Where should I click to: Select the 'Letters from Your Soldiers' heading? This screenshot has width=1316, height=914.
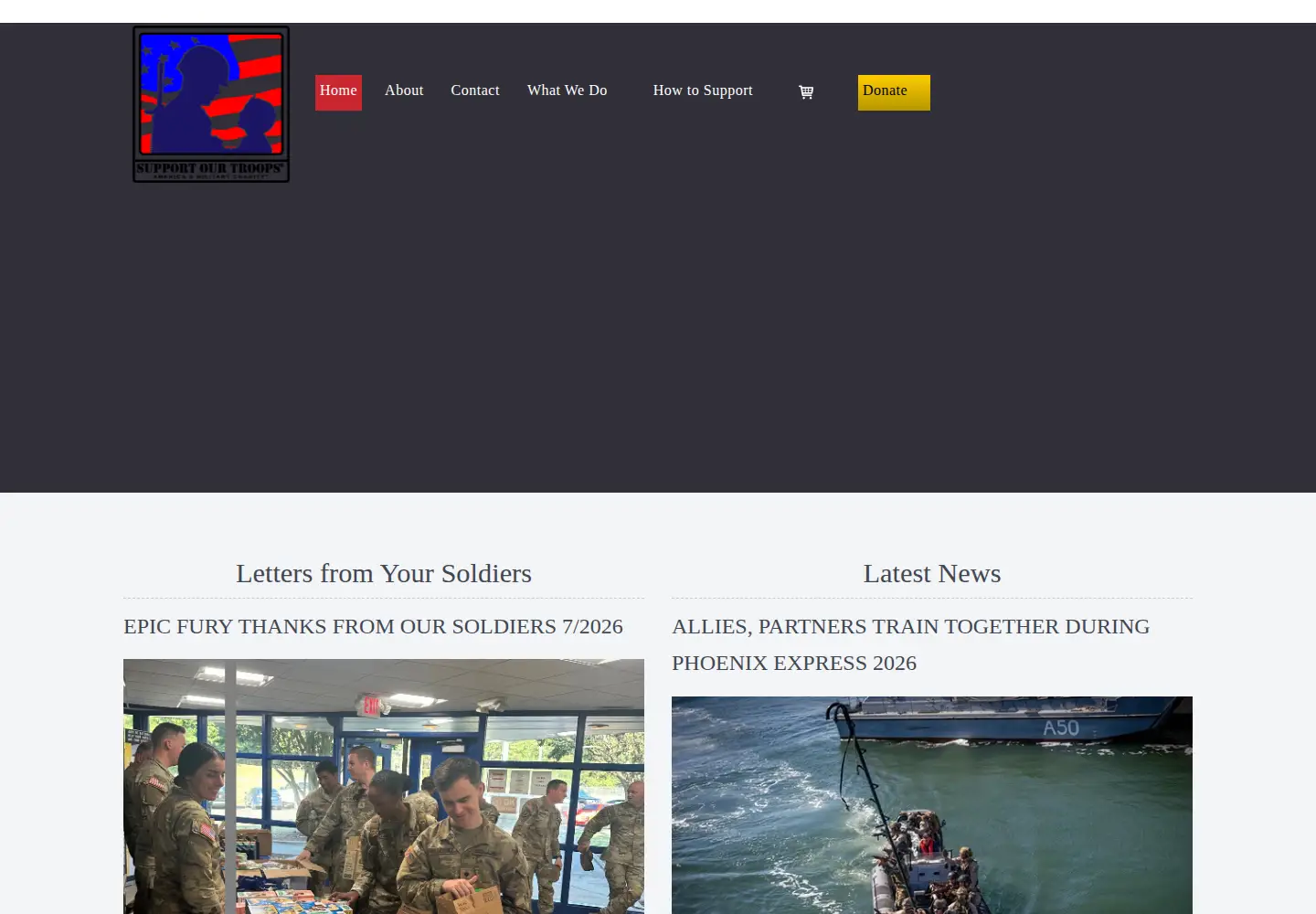click(384, 573)
